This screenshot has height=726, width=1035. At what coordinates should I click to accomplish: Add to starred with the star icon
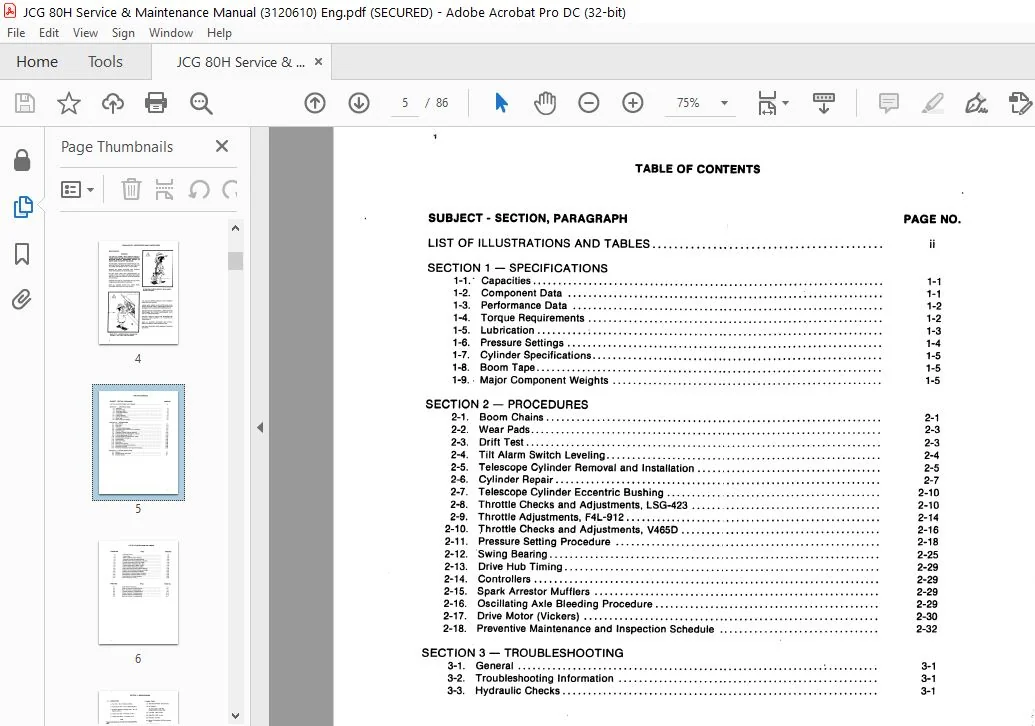[69, 103]
